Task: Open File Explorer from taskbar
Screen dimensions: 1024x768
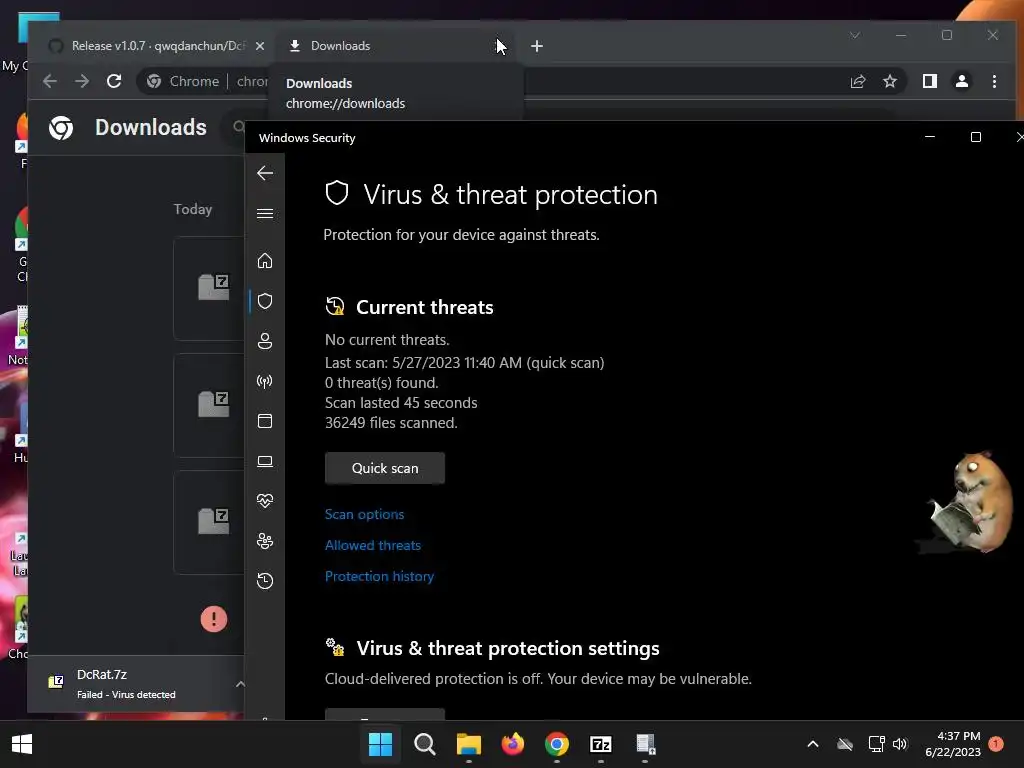Action: (469, 744)
